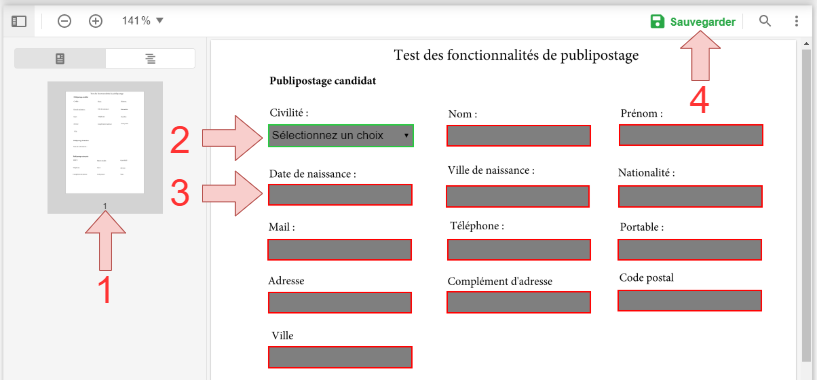Click the green floppy disk save icon
The height and width of the screenshot is (382, 818).
coord(657,21)
